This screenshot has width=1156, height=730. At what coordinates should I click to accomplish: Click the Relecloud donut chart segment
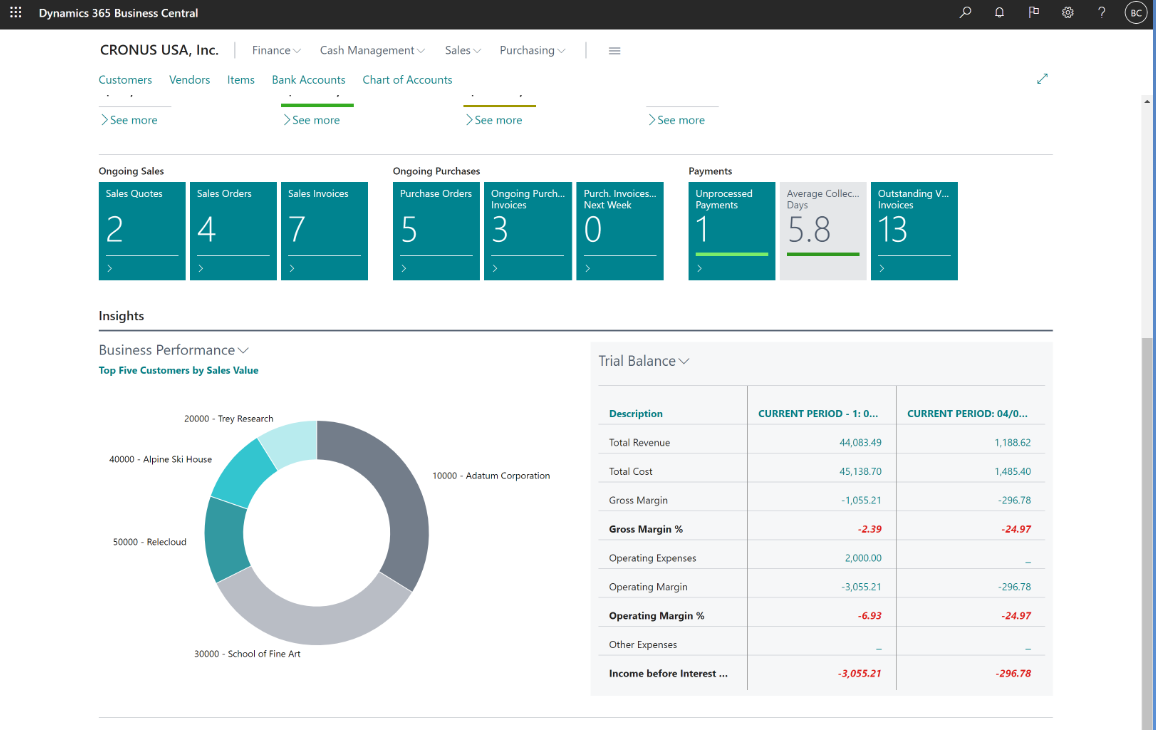(225, 541)
